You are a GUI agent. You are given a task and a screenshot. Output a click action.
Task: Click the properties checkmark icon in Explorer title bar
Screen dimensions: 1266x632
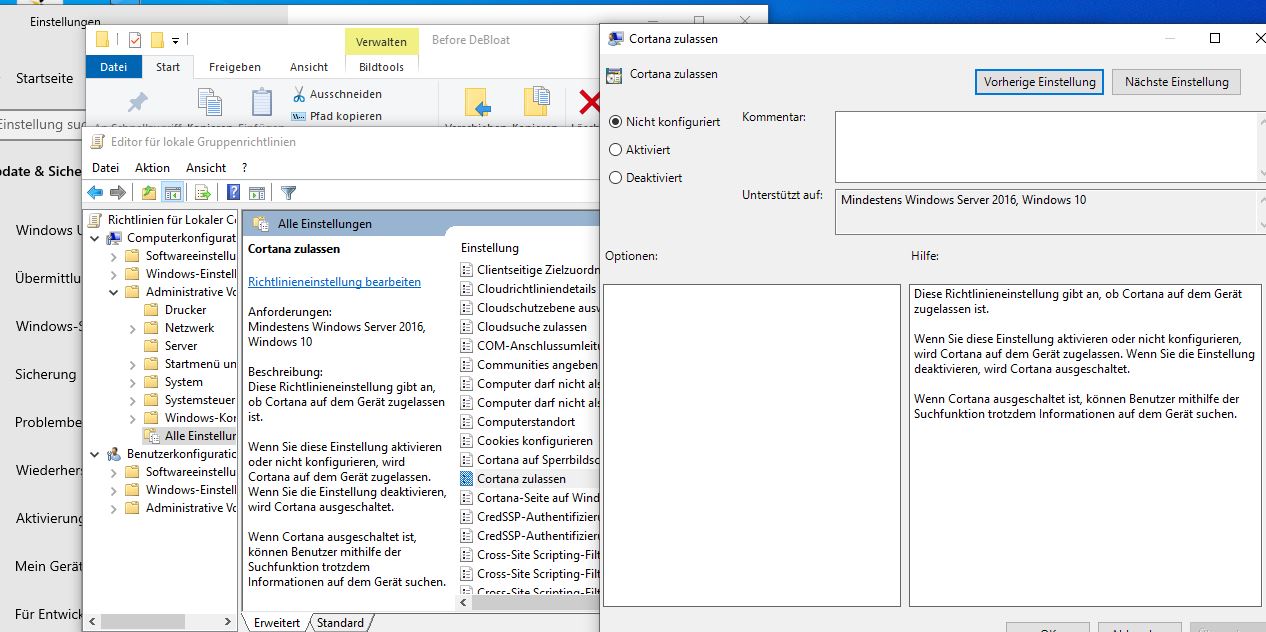tap(135, 40)
